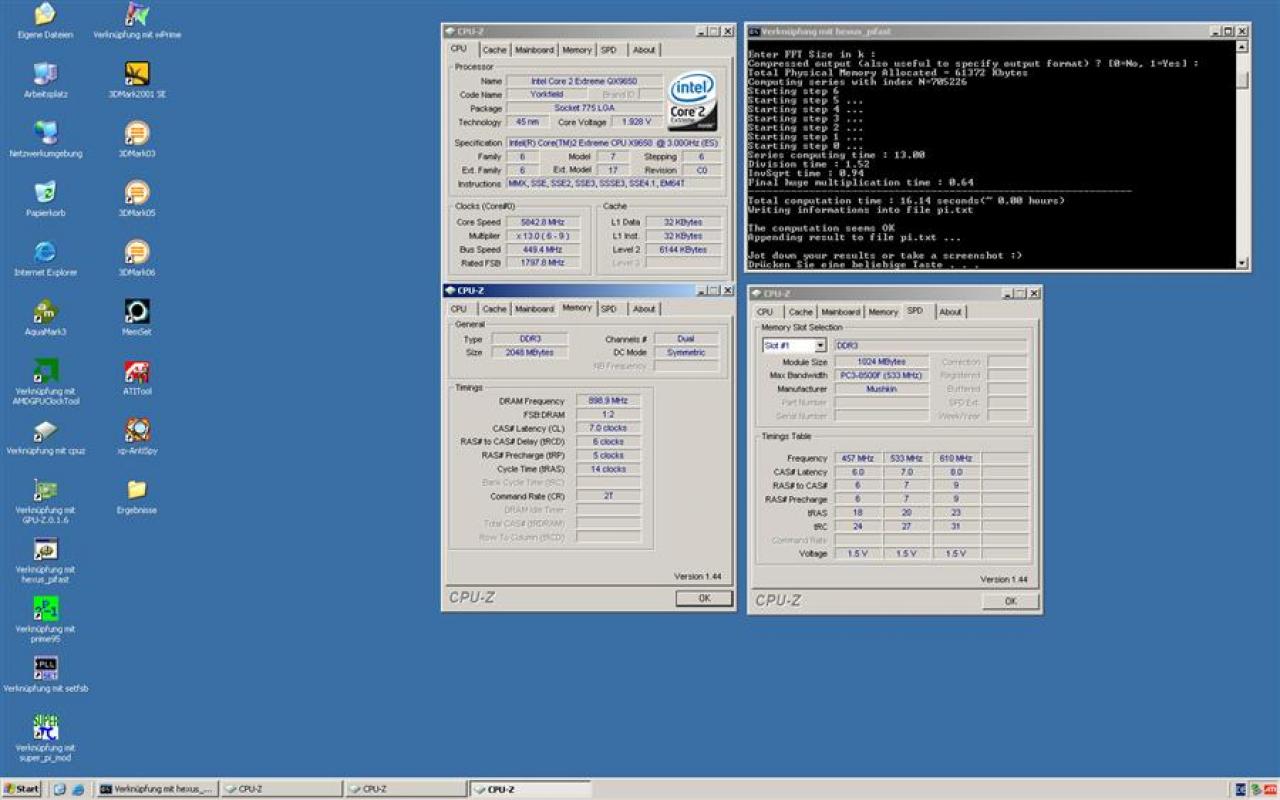Select Memory tab in the Slot Selection CPU-Z window
The image size is (1280, 800).
pyautogui.click(x=883, y=312)
